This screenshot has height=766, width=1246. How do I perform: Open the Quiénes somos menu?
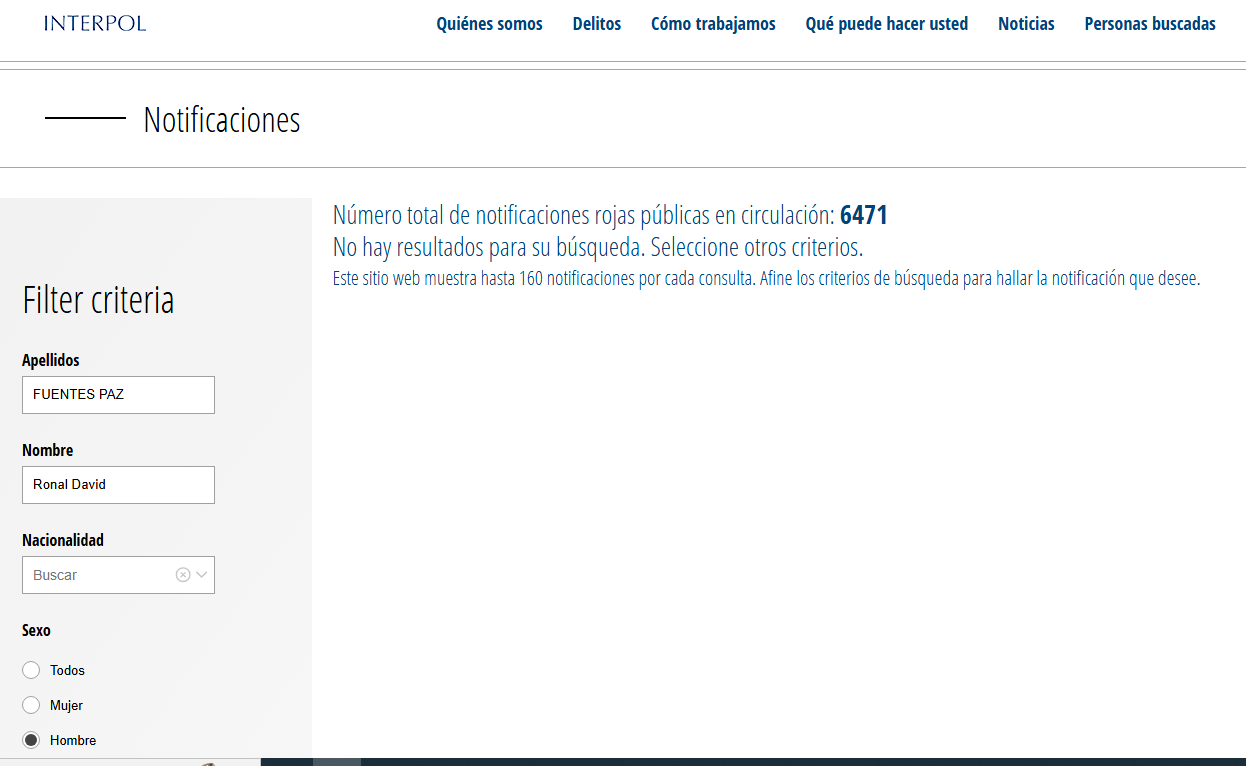[x=489, y=24]
